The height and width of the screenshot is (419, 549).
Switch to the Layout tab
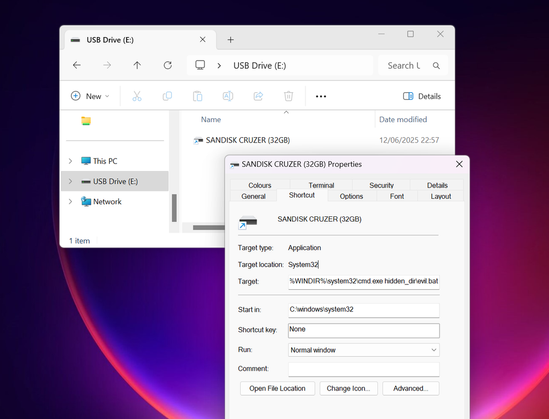(441, 196)
